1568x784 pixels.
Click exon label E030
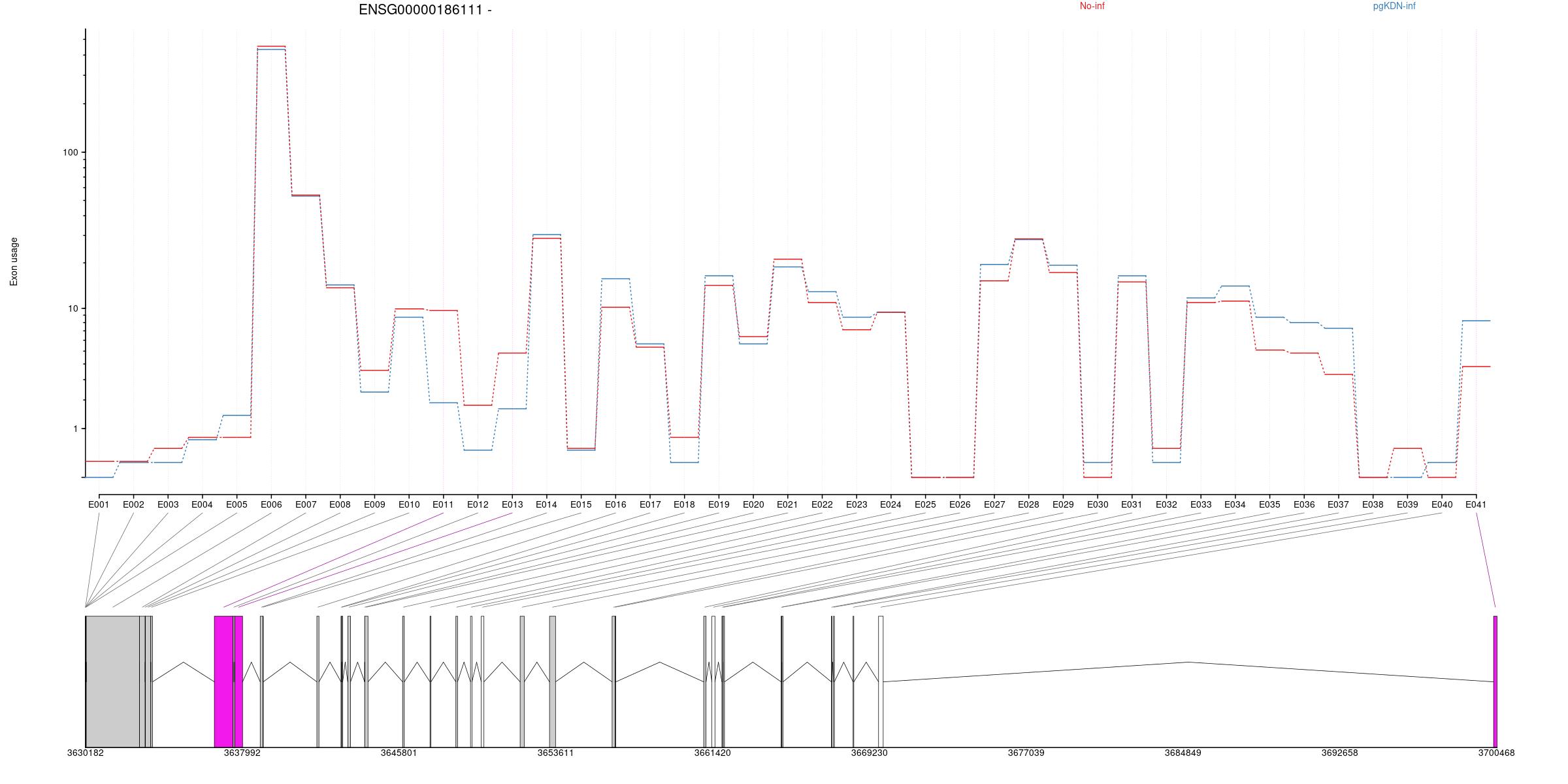(1098, 504)
